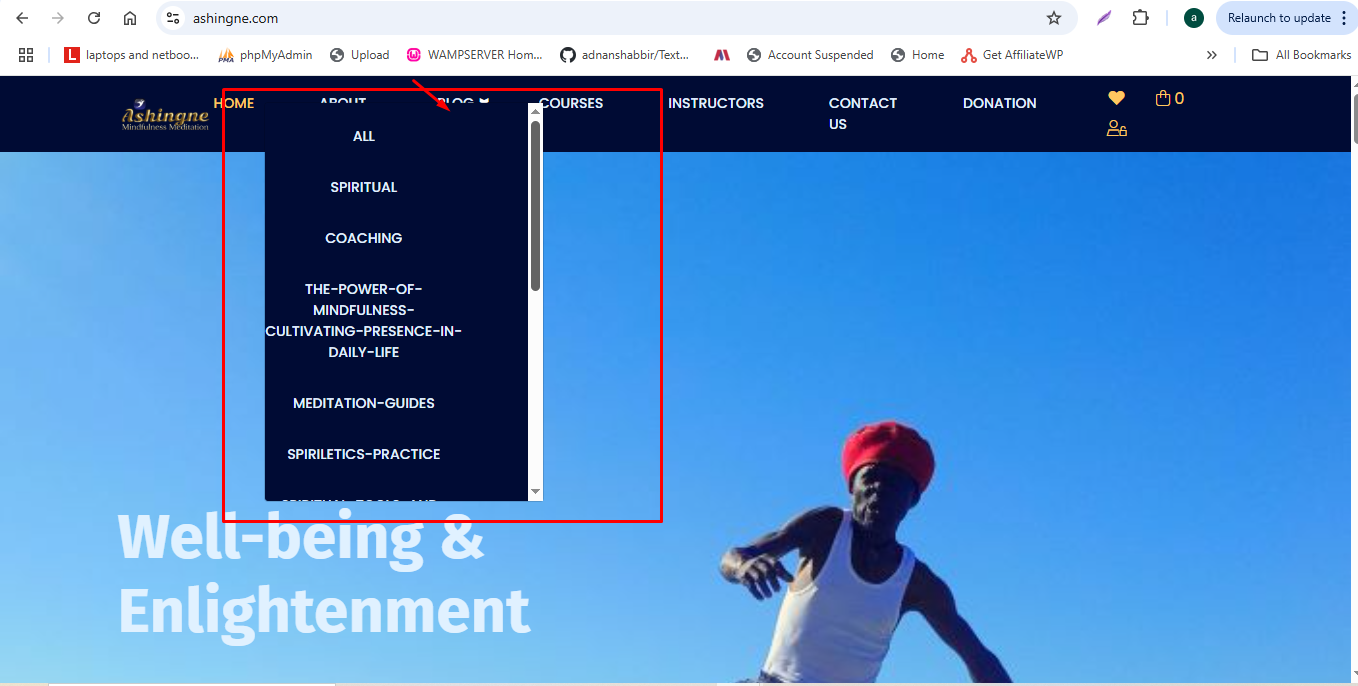This screenshot has width=1358, height=686.
Task: Click the Well-being & Enlightenment heading
Action: click(x=324, y=574)
